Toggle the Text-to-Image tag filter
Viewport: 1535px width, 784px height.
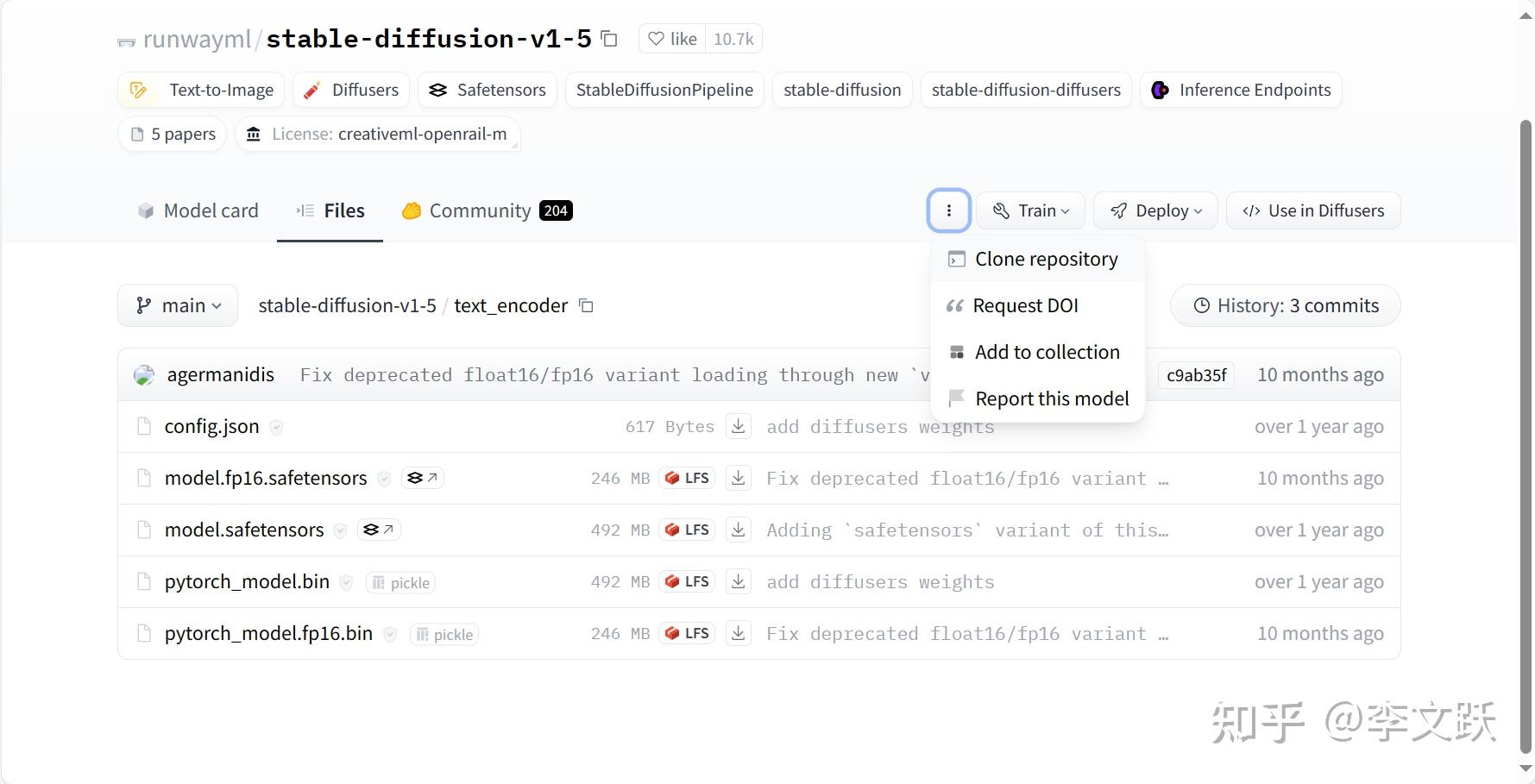pyautogui.click(x=200, y=90)
